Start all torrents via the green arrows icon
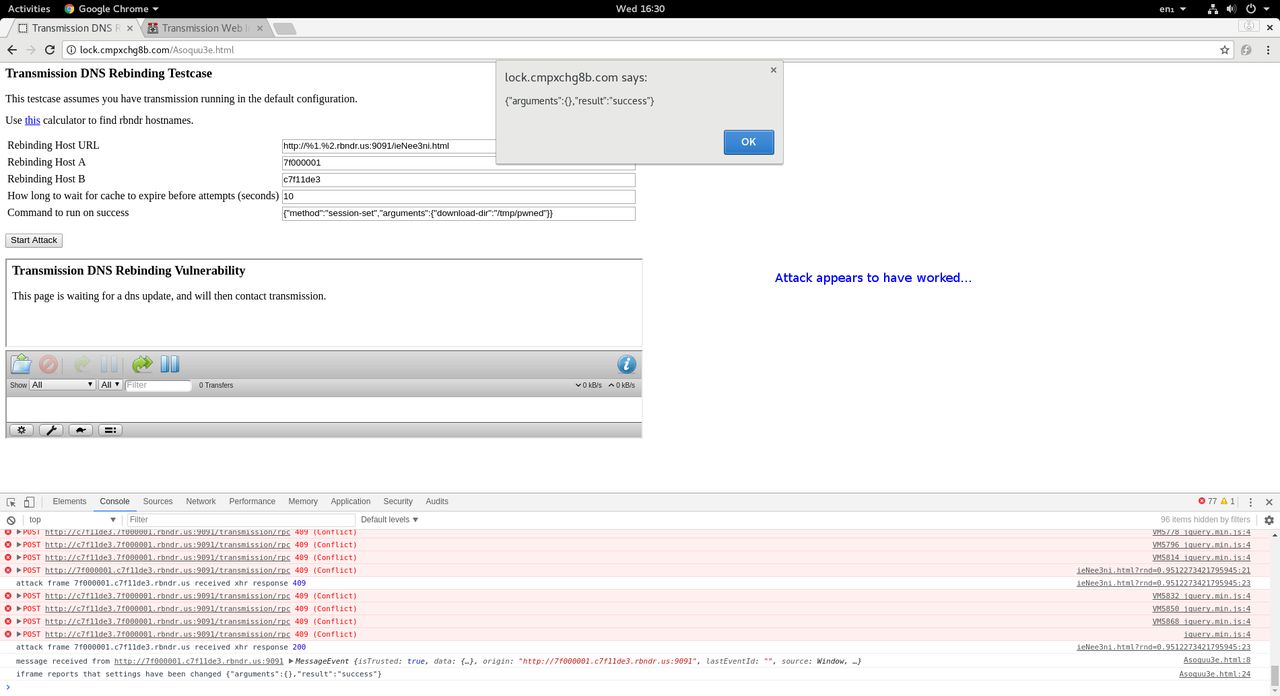Viewport: 1280px width, 696px height. [x=142, y=364]
